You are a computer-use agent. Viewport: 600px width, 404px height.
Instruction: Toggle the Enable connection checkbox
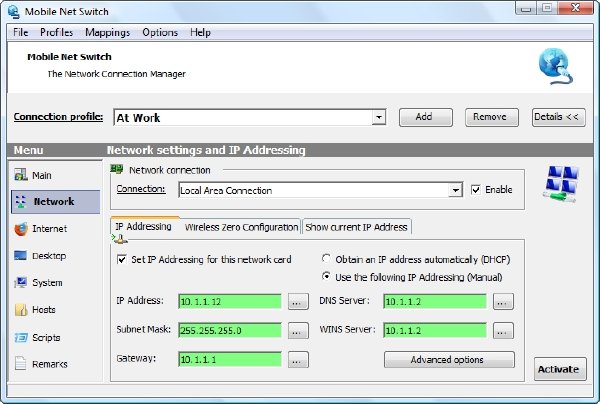click(476, 190)
